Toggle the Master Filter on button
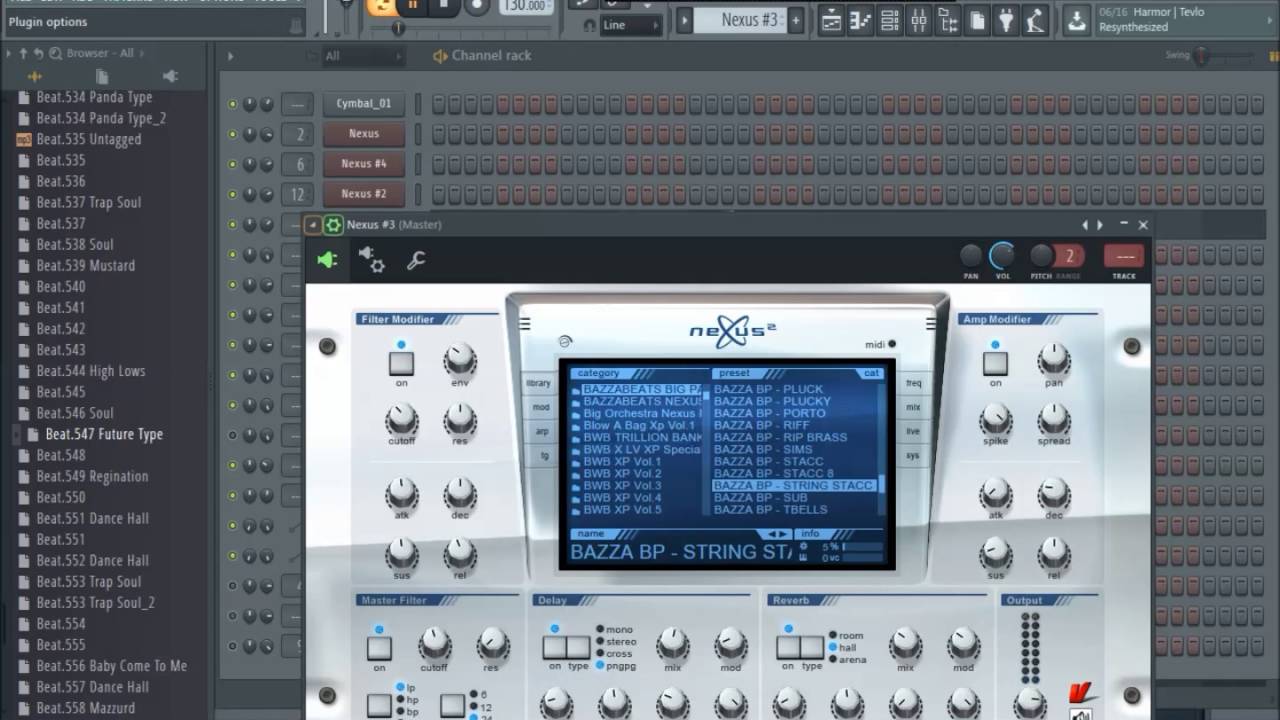 (x=379, y=647)
